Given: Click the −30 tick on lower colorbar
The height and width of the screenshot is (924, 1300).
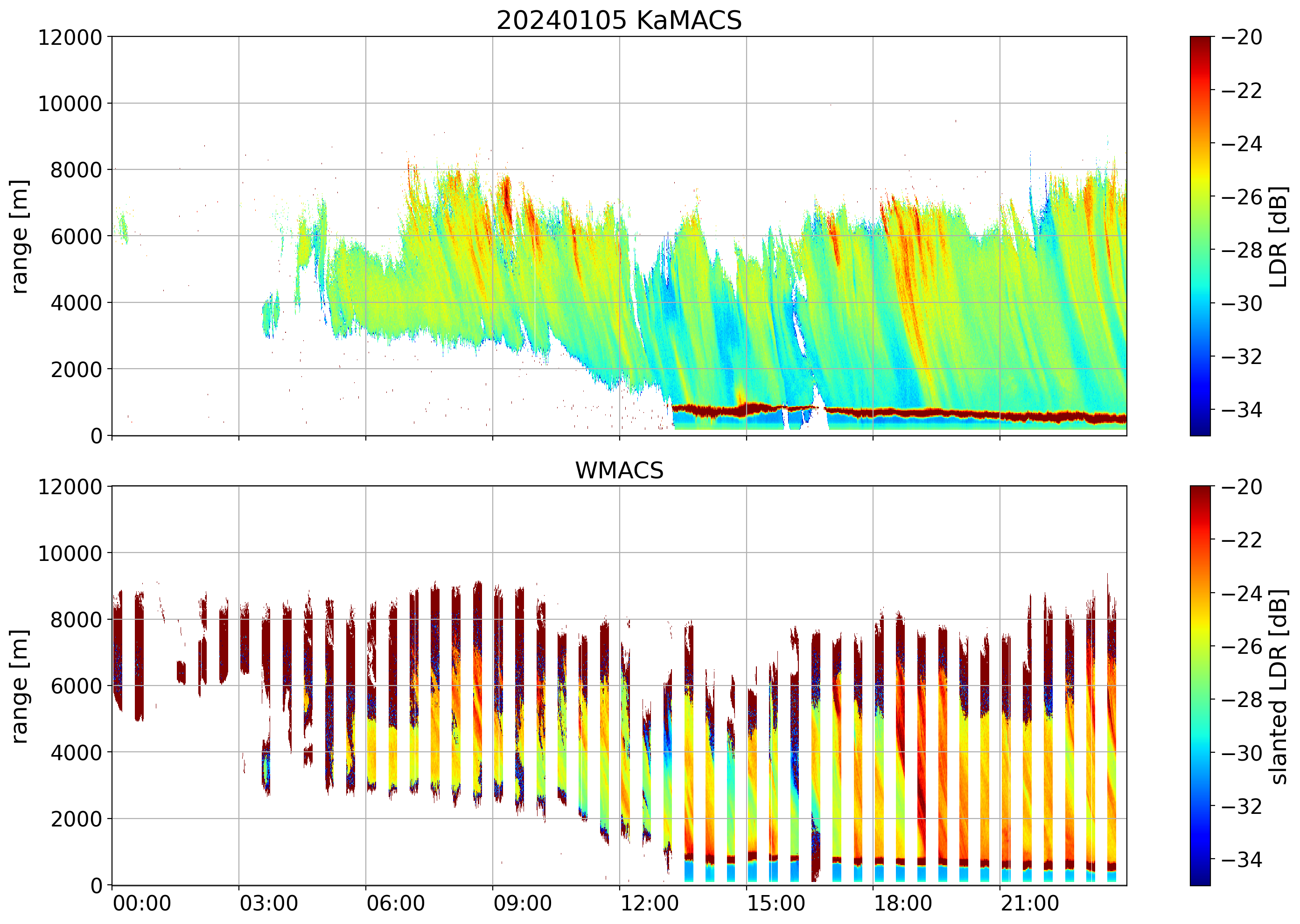Looking at the screenshot, I should (x=1241, y=753).
